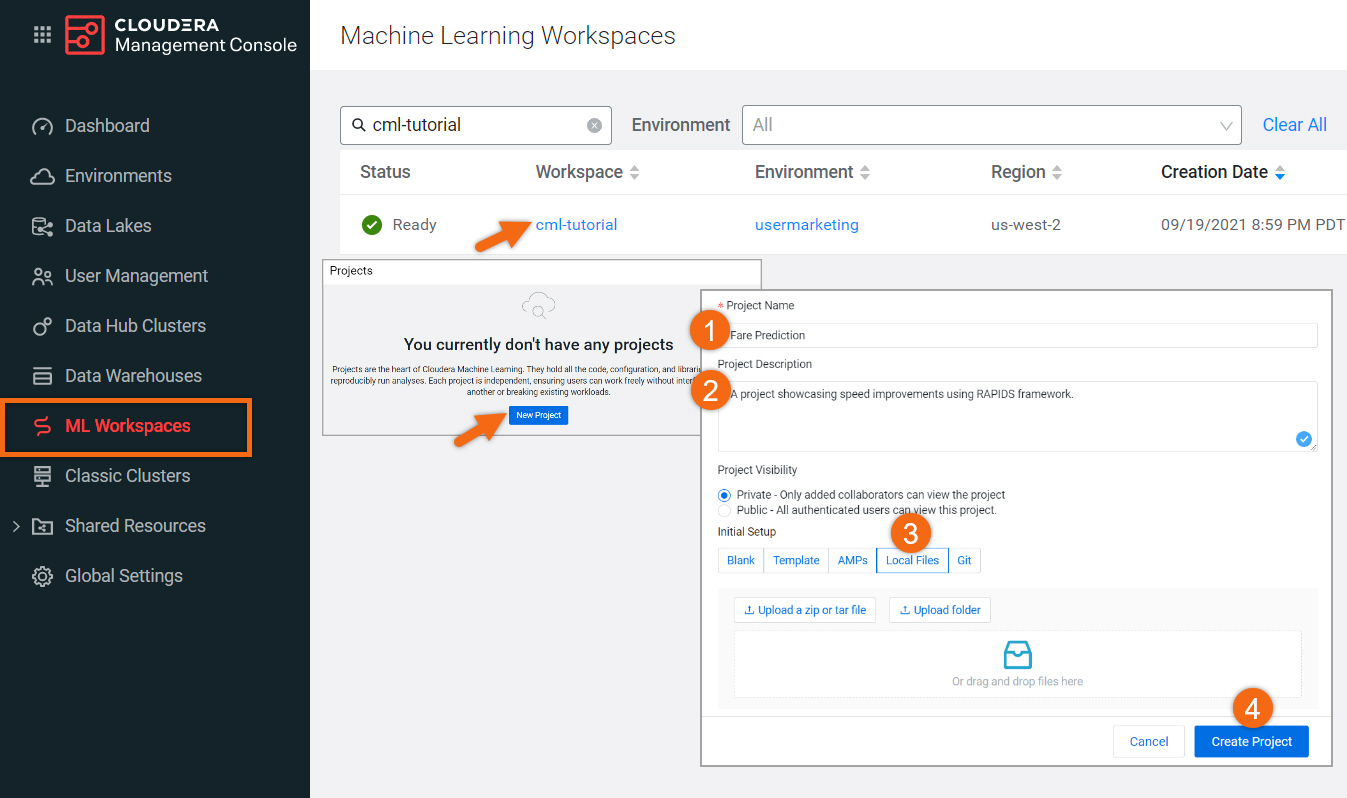
Task: Click the green Ready status icon
Action: [372, 225]
